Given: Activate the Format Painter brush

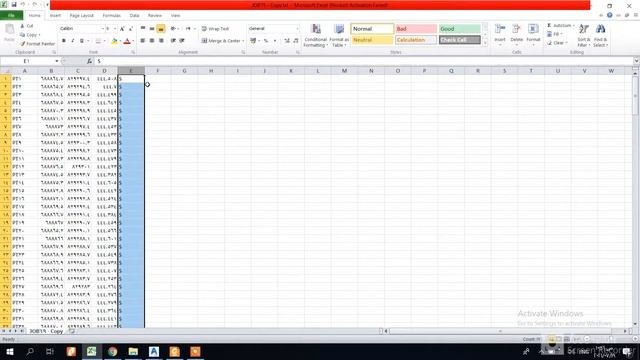Looking at the screenshot, I should coord(37,44).
